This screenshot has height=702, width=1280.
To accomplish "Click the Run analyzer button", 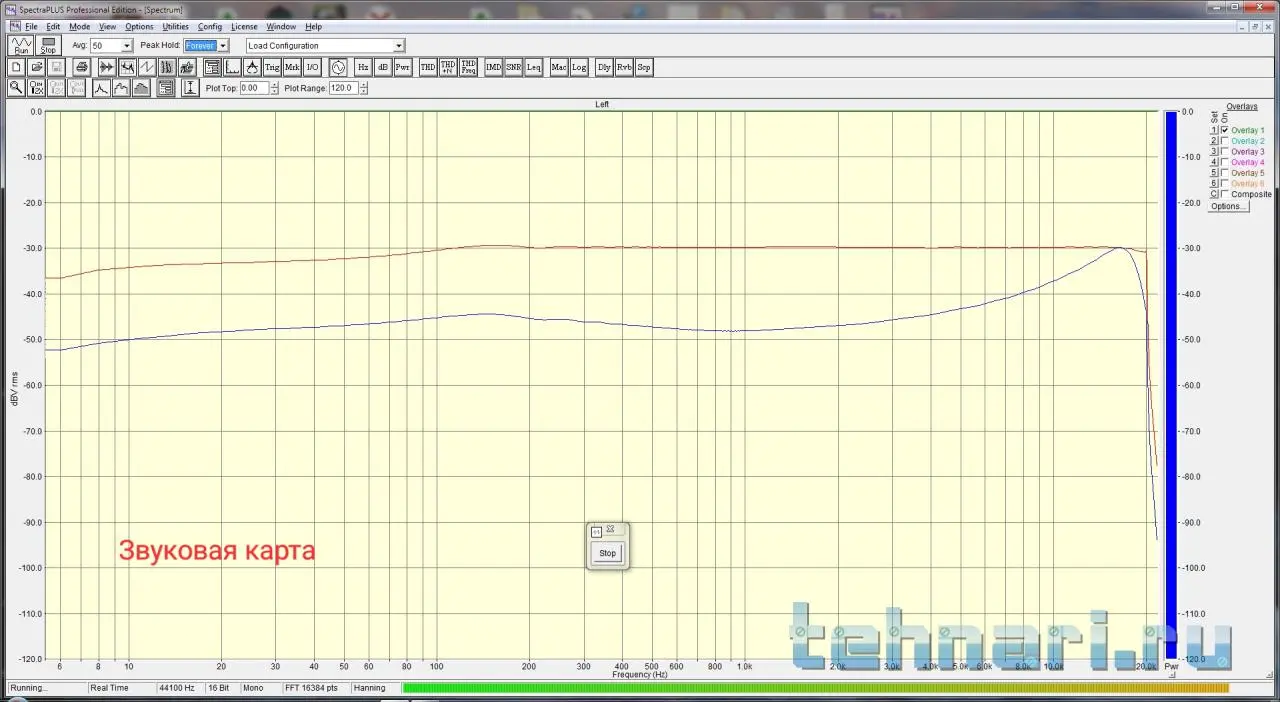I will tap(21, 45).
